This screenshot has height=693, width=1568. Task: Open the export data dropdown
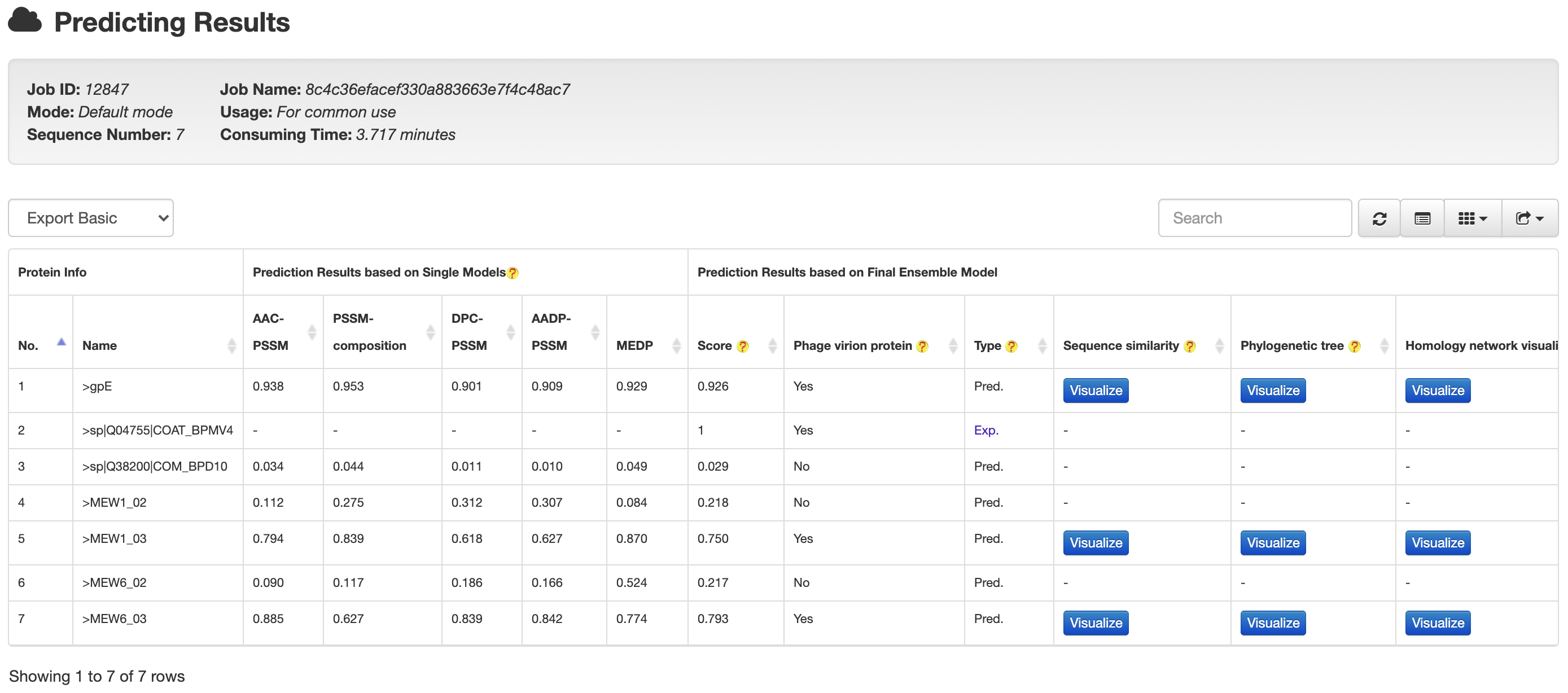[x=1528, y=218]
